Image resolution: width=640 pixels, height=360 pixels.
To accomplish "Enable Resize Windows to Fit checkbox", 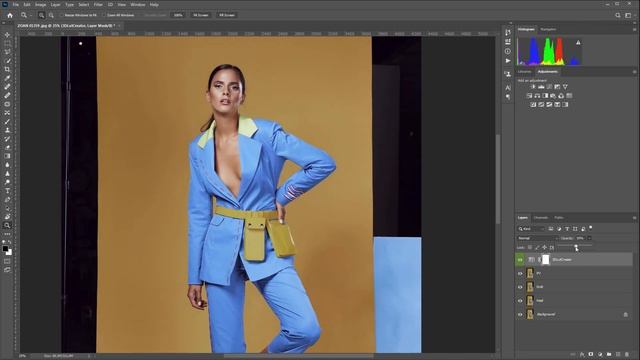I will pyautogui.click(x=62, y=15).
